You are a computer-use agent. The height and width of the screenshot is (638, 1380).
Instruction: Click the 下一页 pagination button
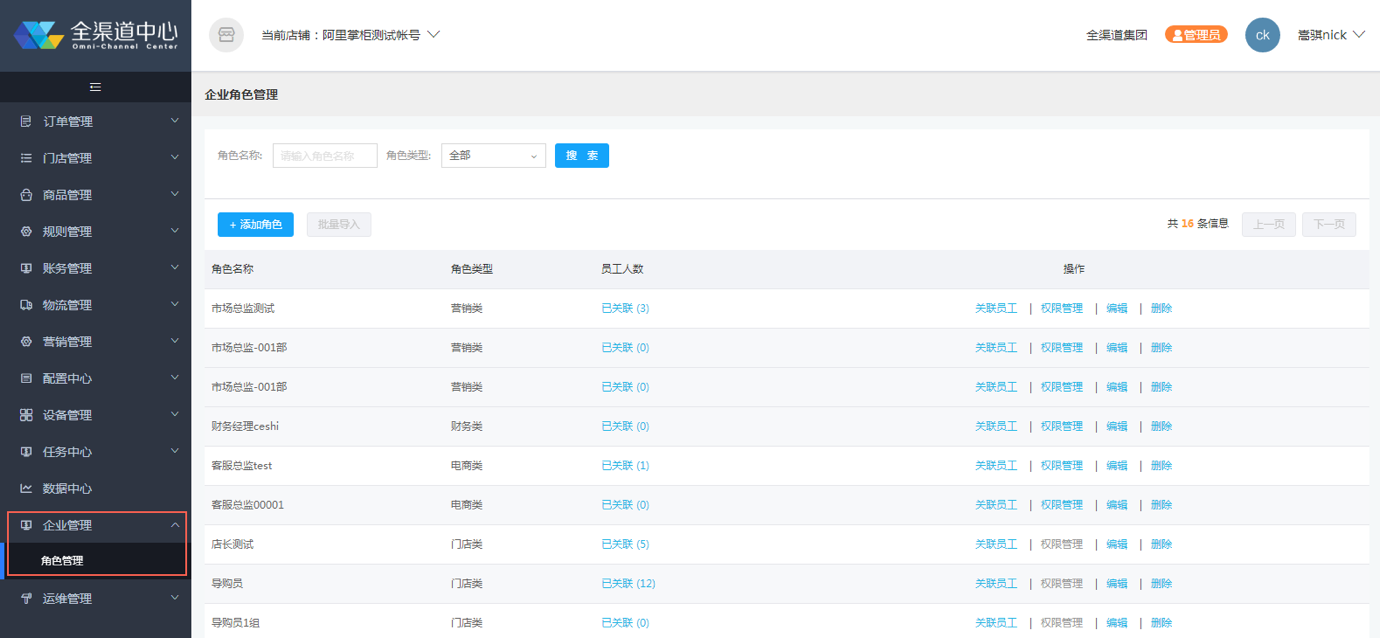[1329, 224]
